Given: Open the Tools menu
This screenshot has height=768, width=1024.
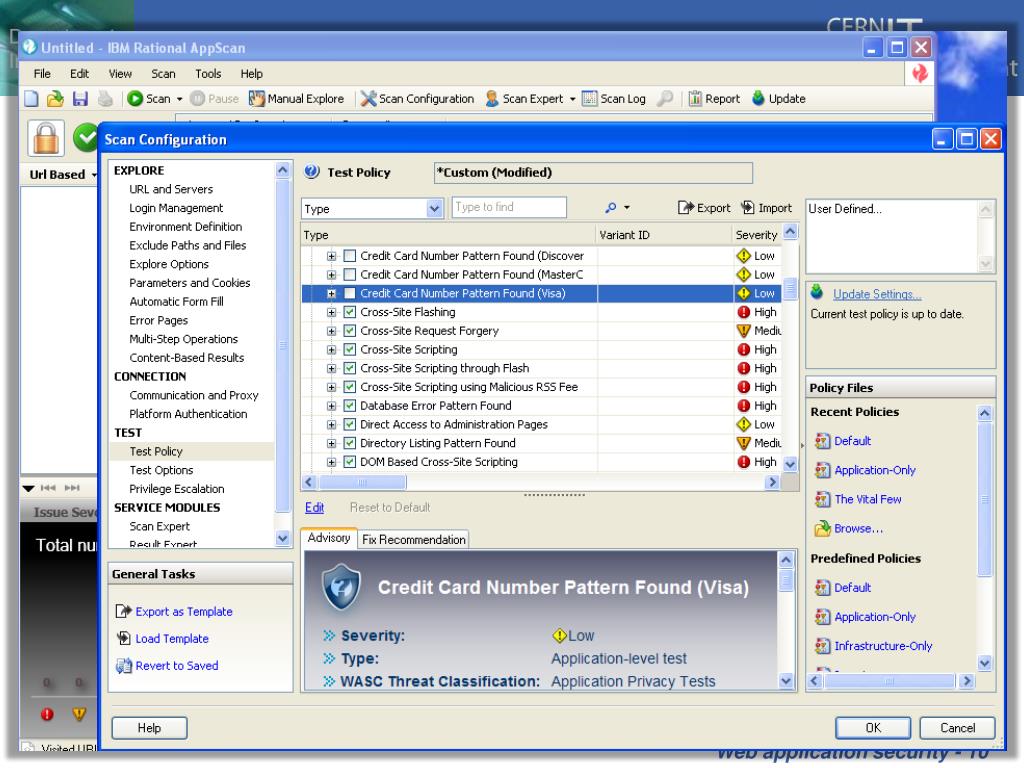Looking at the screenshot, I should click(x=208, y=74).
